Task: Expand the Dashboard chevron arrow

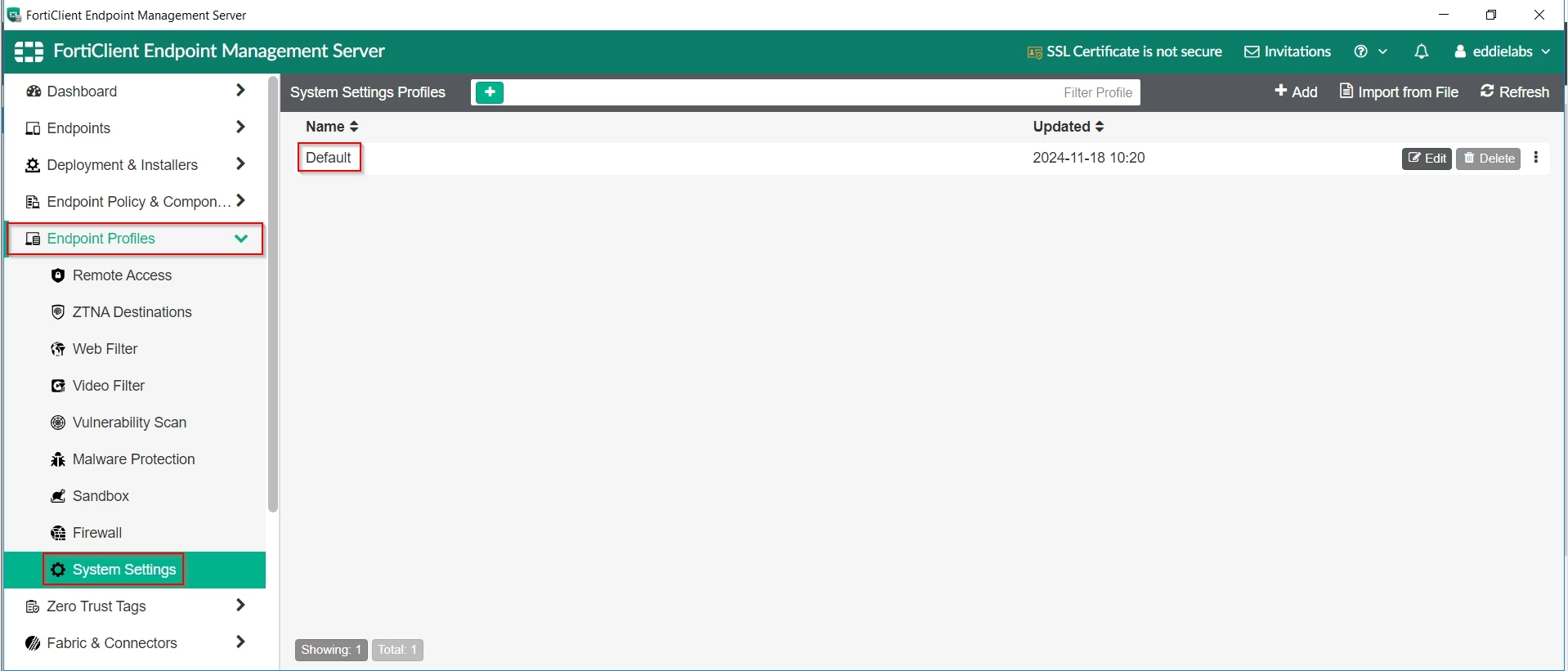Action: 240,91
